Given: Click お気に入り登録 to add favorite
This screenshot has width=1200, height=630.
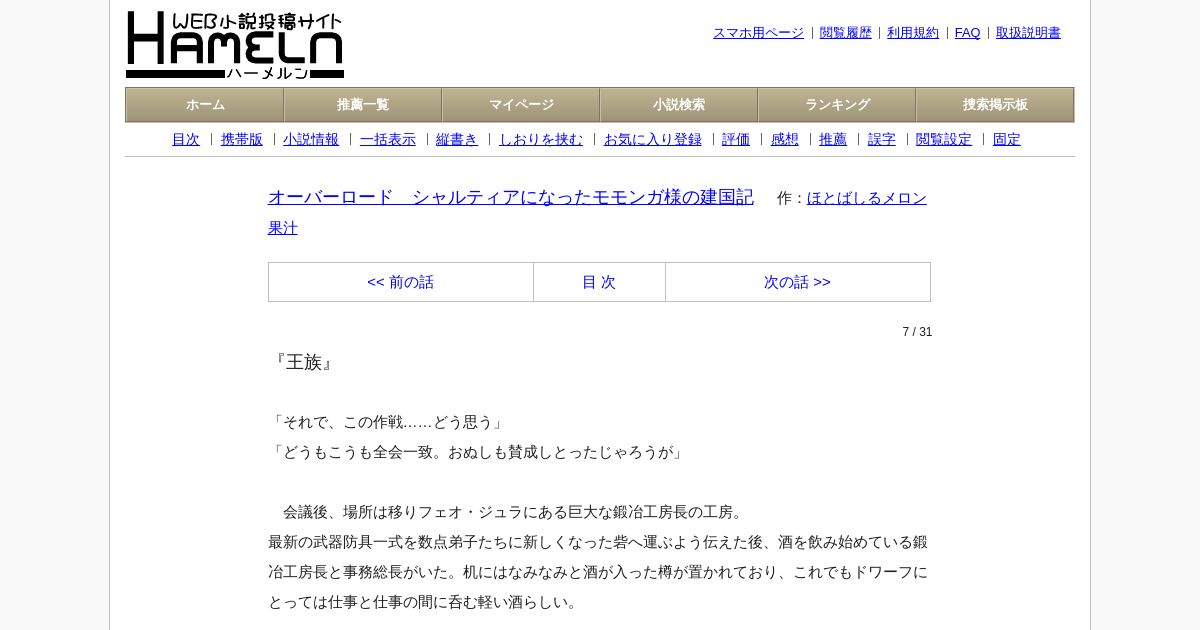Looking at the screenshot, I should point(653,140).
